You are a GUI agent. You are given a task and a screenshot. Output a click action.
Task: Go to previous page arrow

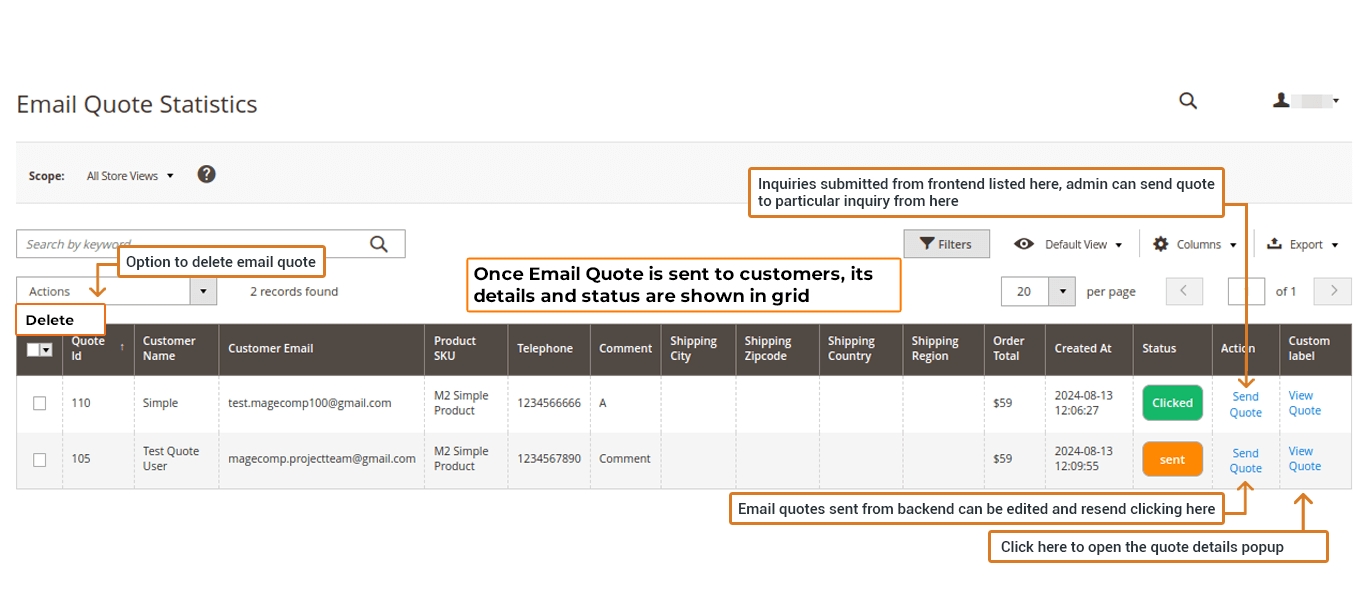(x=1184, y=291)
